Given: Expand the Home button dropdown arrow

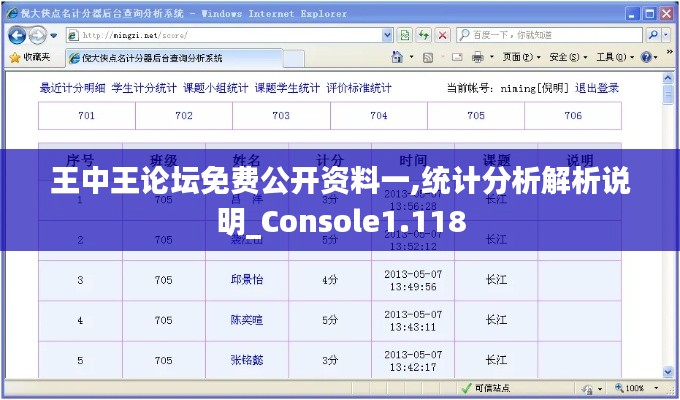Looking at the screenshot, I should [411, 57].
